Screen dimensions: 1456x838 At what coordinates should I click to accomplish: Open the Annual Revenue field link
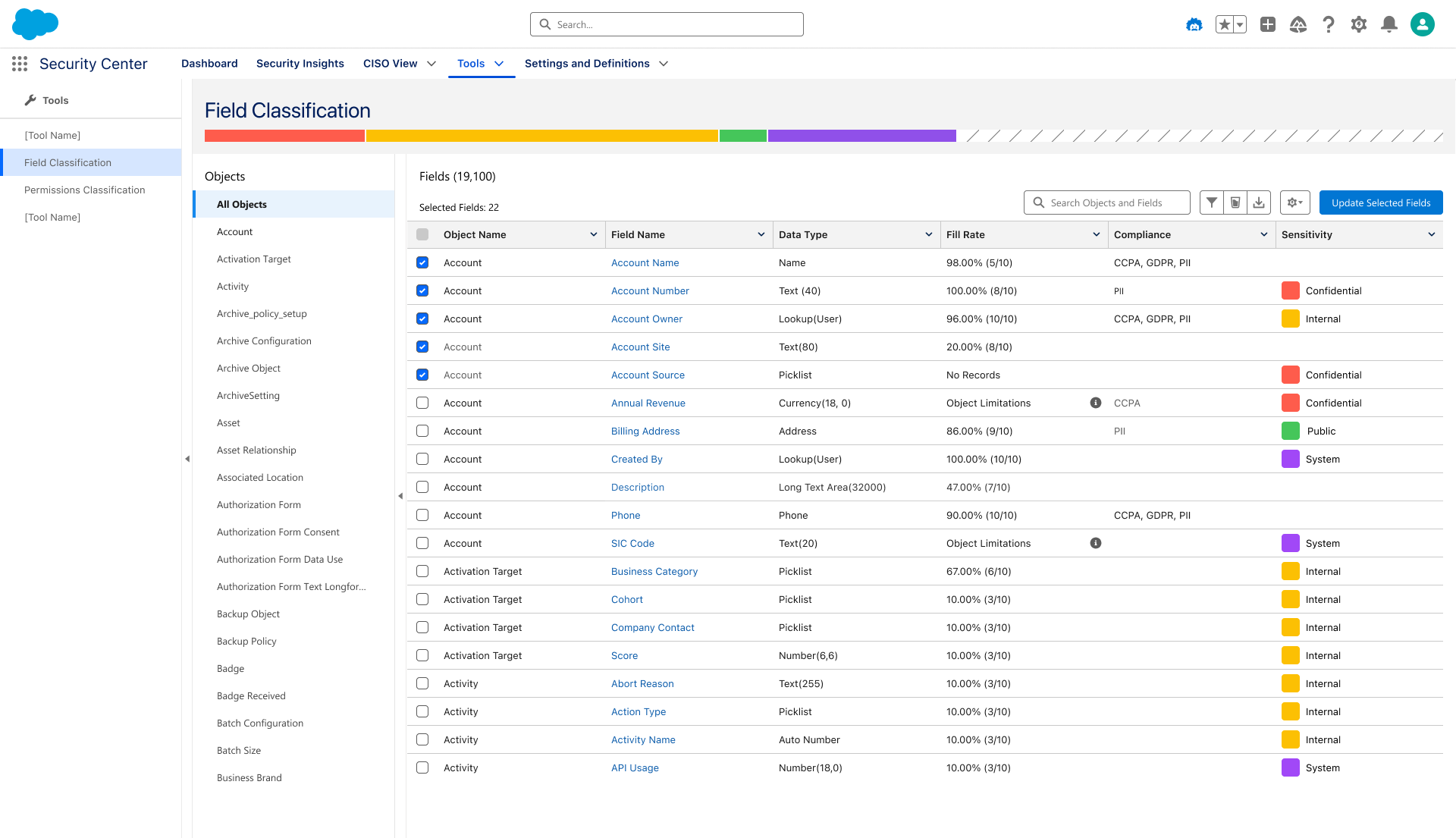coord(648,403)
